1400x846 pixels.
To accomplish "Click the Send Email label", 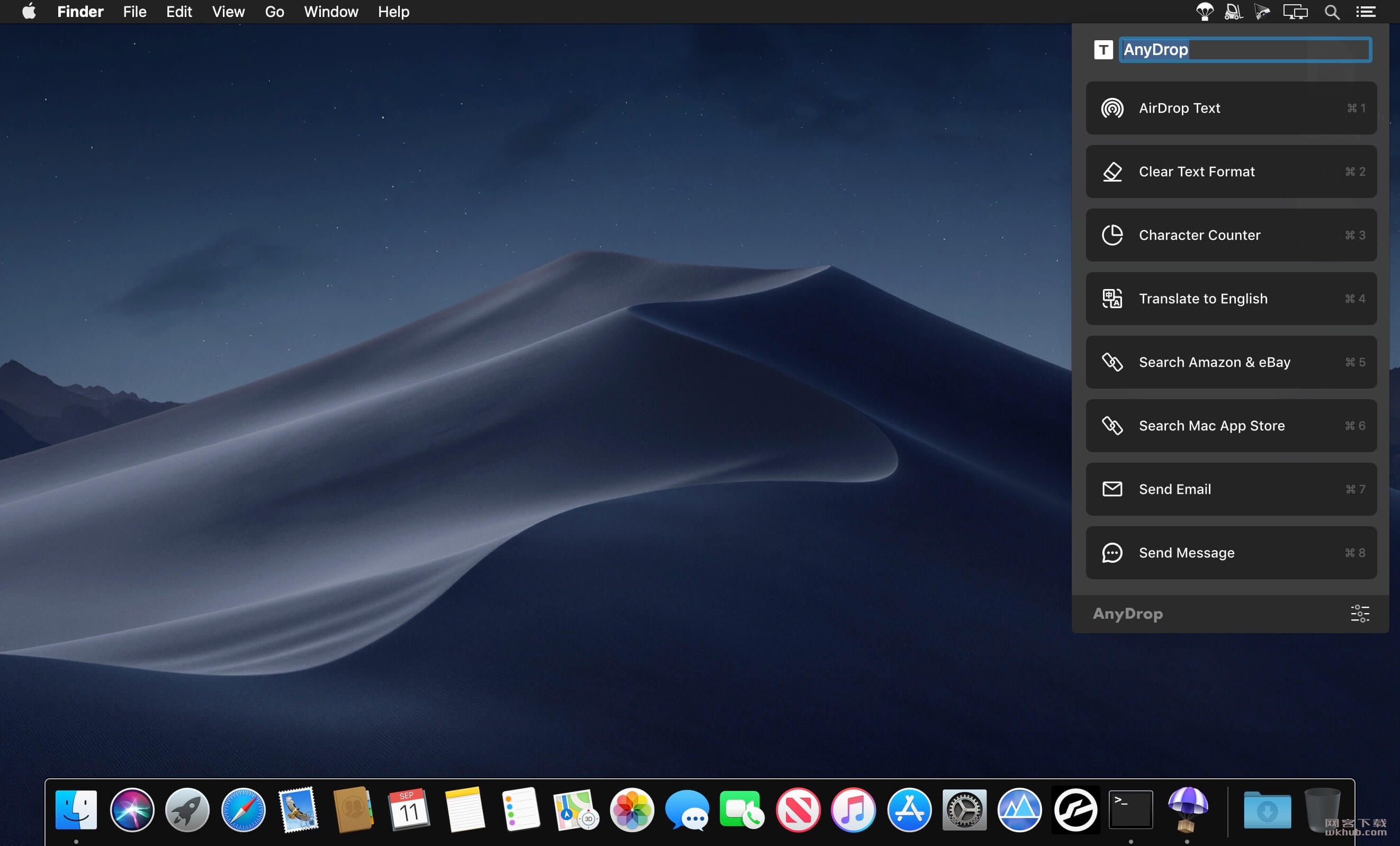I will [x=1175, y=489].
